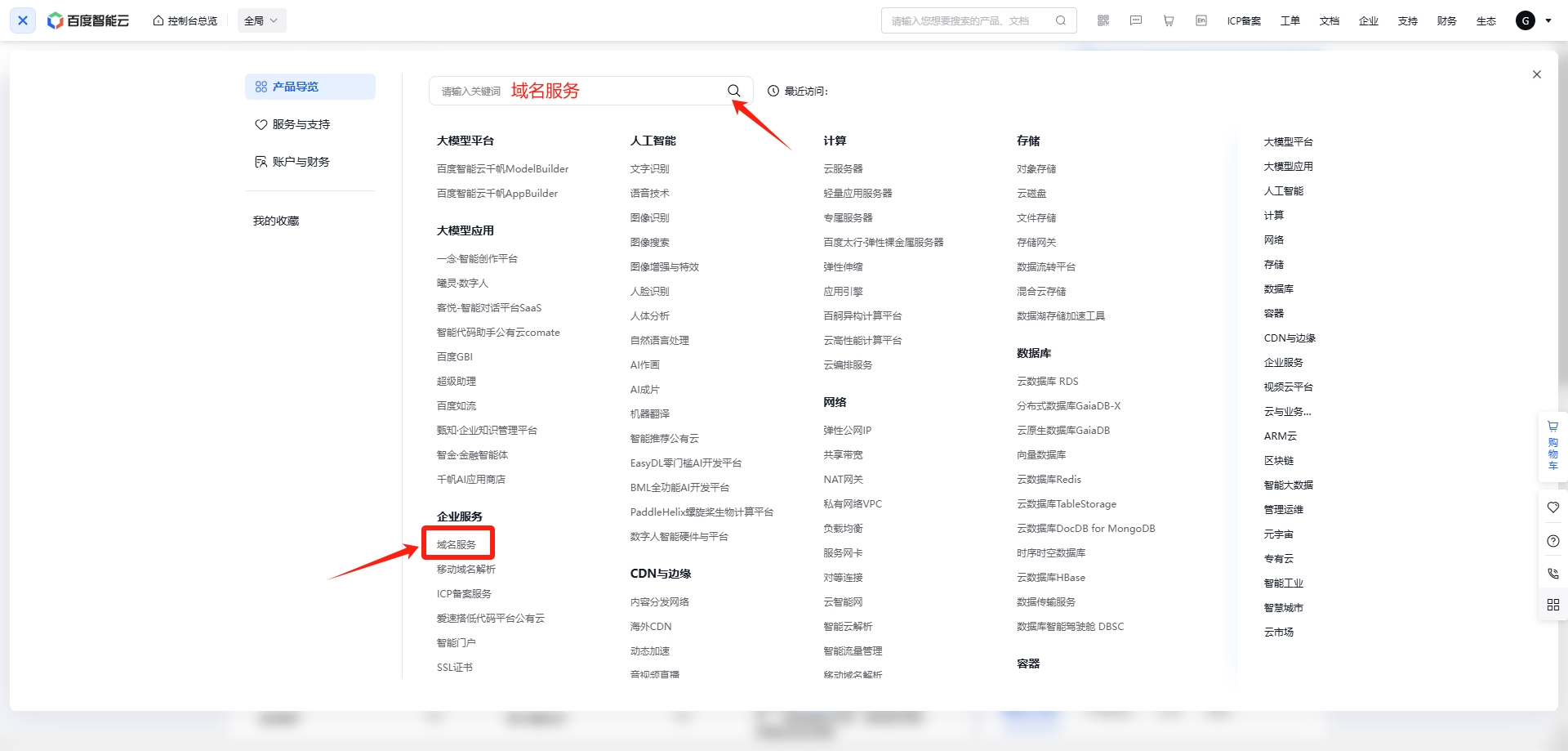
Task: Open the 购物车 floating side button
Action: pos(1553,446)
